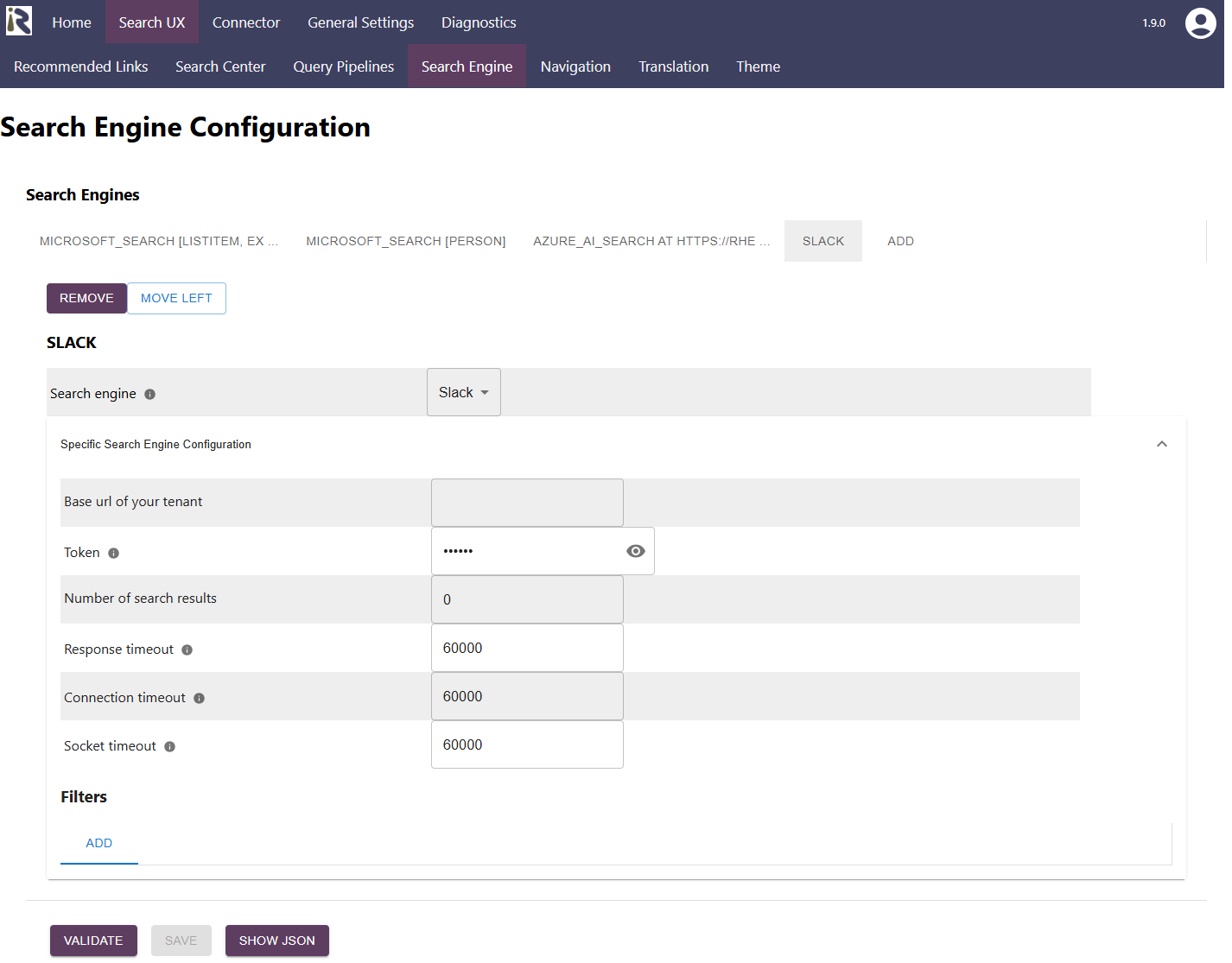Viewport: 1232px width, 963px height.
Task: Focus the Response timeout field
Action: click(x=527, y=648)
